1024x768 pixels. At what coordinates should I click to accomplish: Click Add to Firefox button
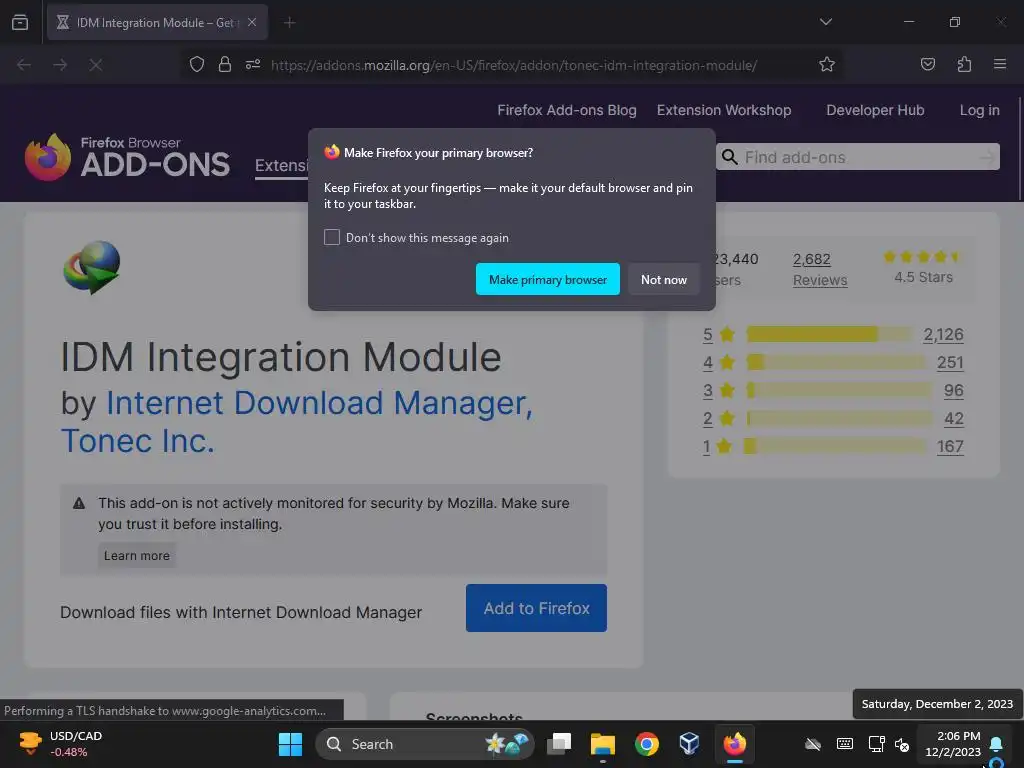(x=536, y=608)
